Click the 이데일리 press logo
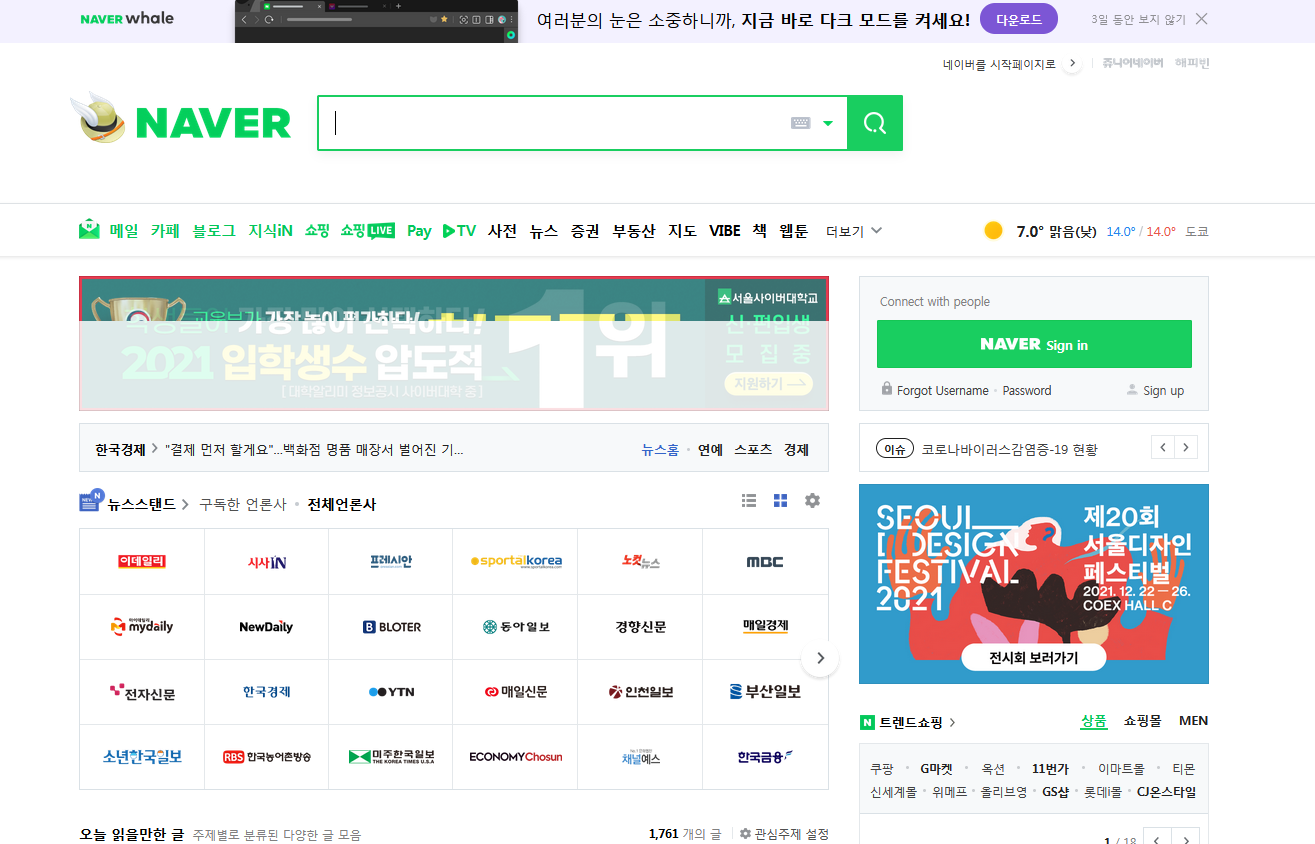1315x844 pixels. (x=142, y=562)
